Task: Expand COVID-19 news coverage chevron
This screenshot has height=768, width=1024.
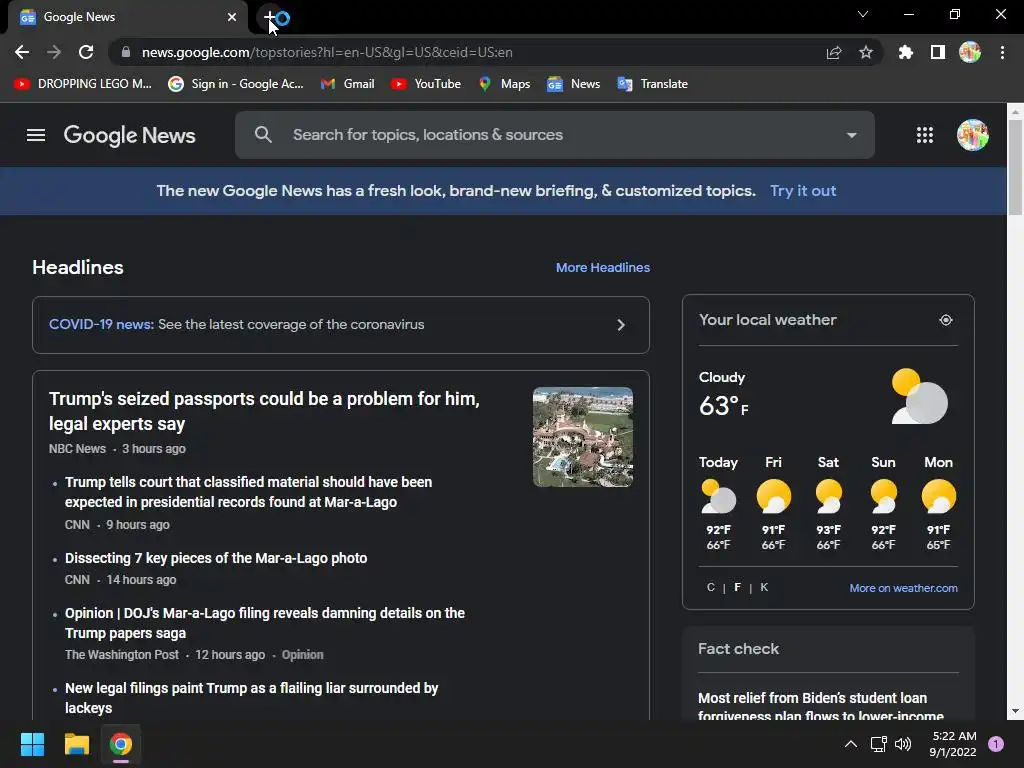Action: [621, 325]
